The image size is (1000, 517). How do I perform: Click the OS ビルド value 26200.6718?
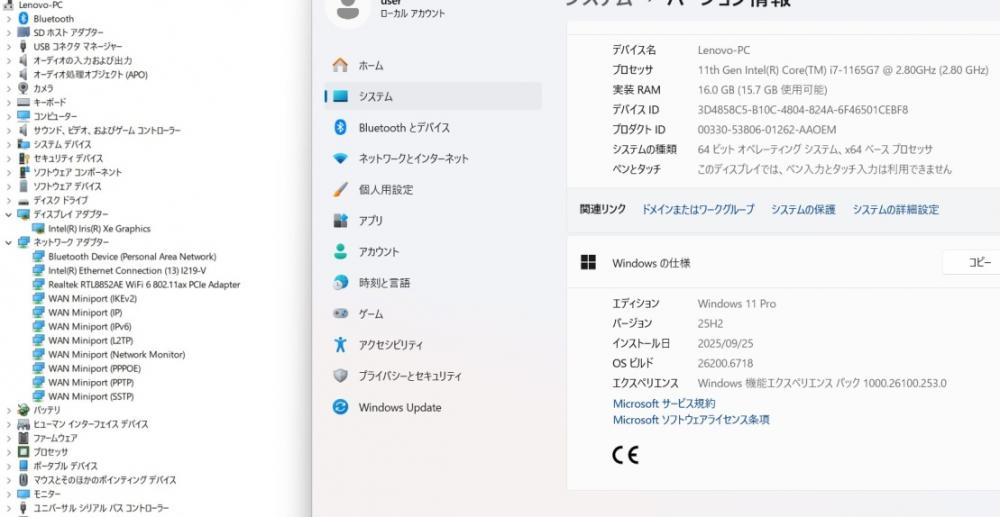click(x=725, y=363)
